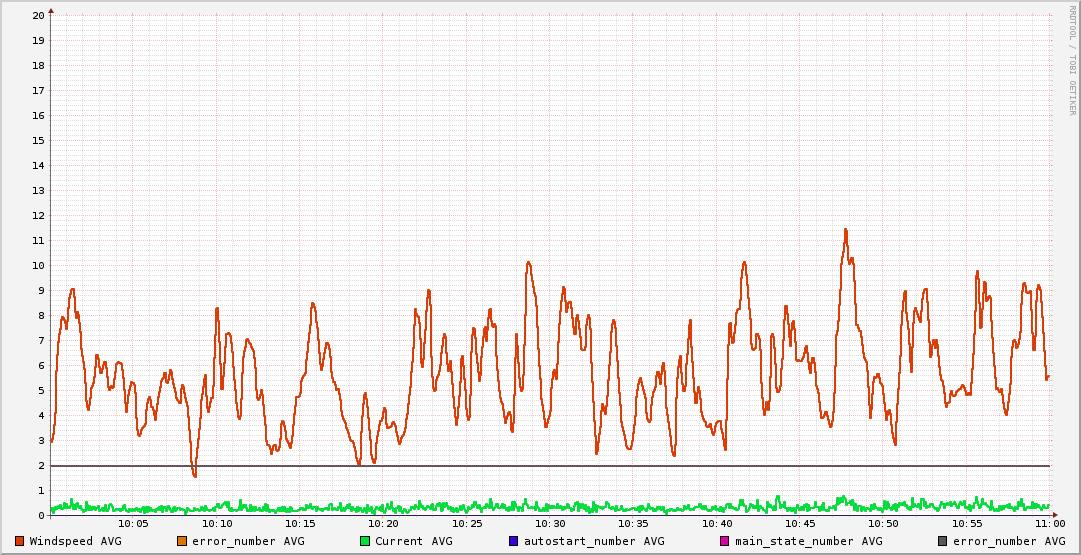Select the Current AVG legend label
1081x555 pixels.
click(x=413, y=541)
